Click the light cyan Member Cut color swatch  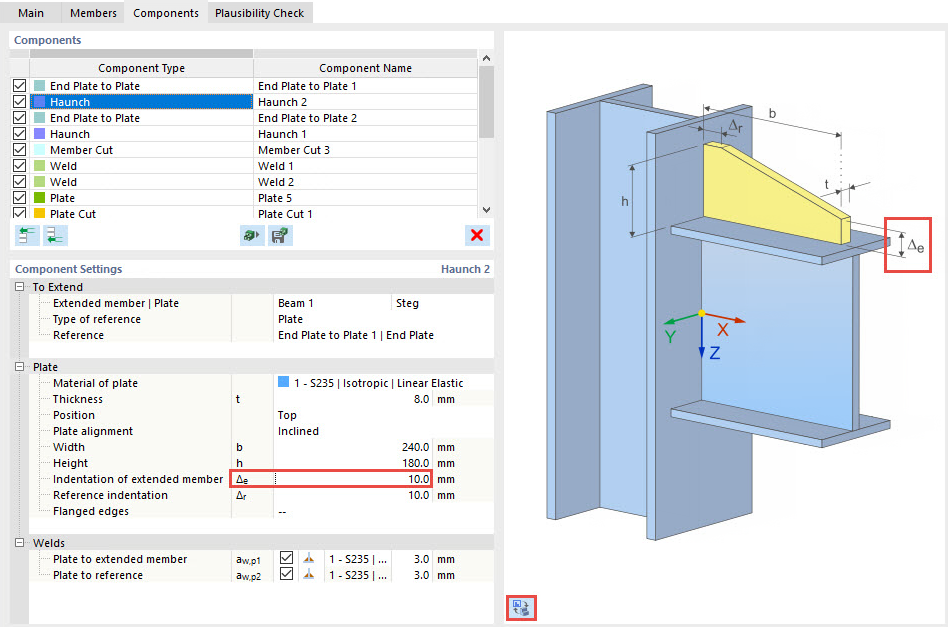(39, 150)
